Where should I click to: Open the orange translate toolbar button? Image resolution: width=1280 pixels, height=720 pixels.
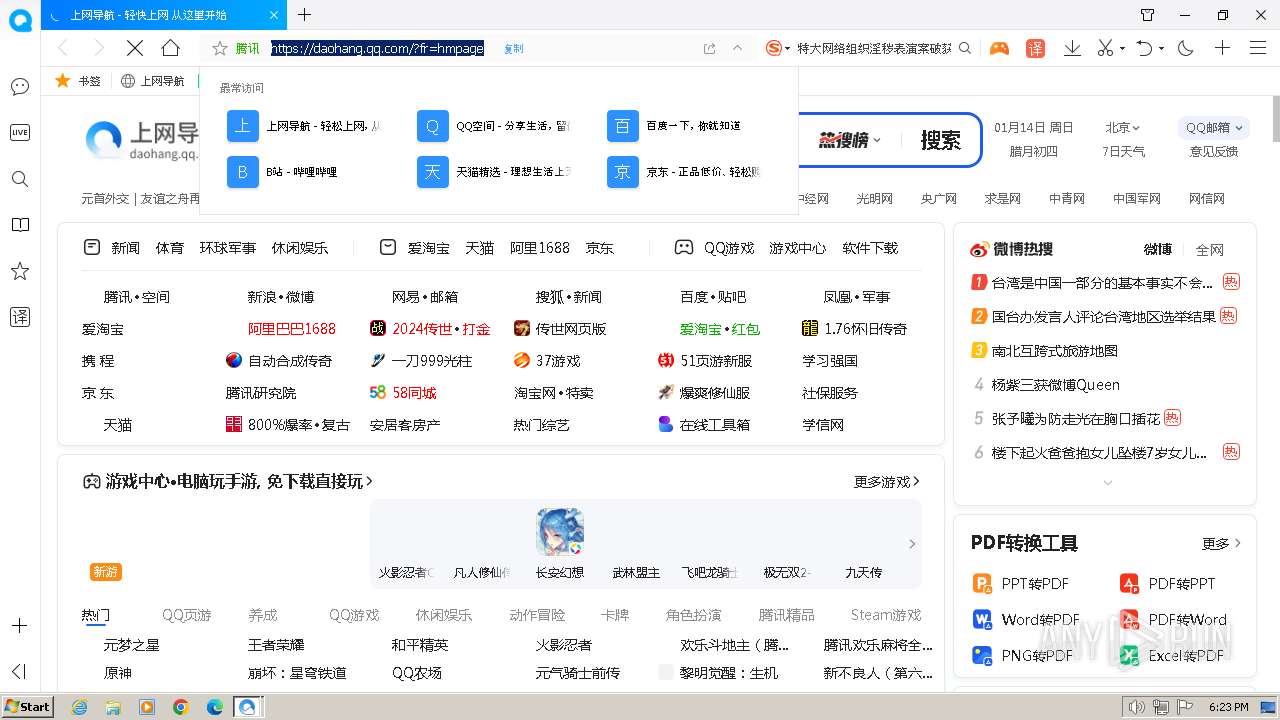pyautogui.click(x=1036, y=48)
